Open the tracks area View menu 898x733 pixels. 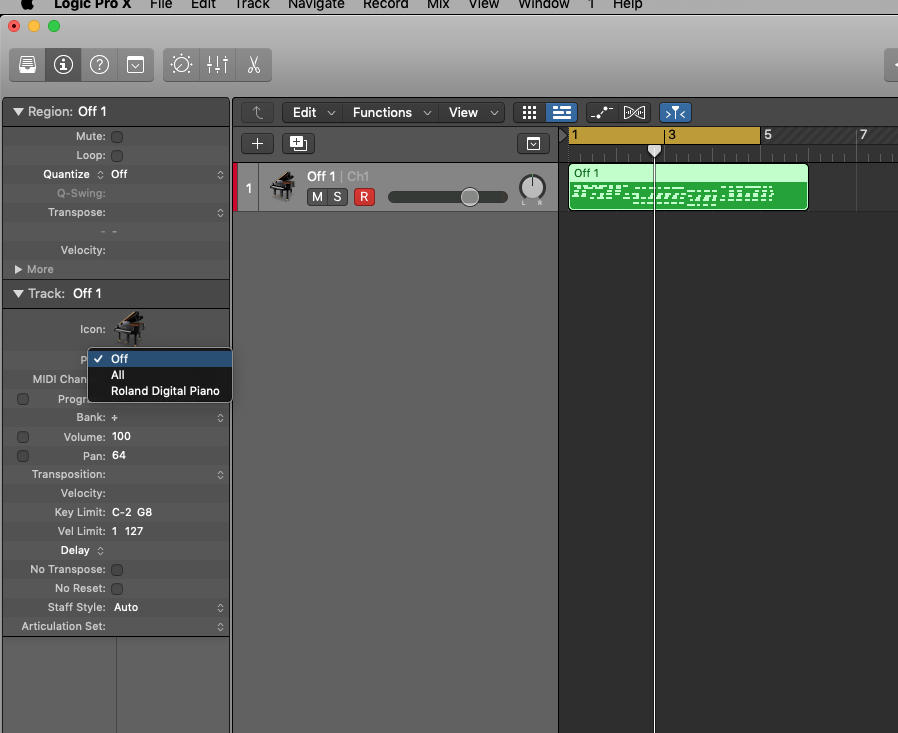point(471,113)
